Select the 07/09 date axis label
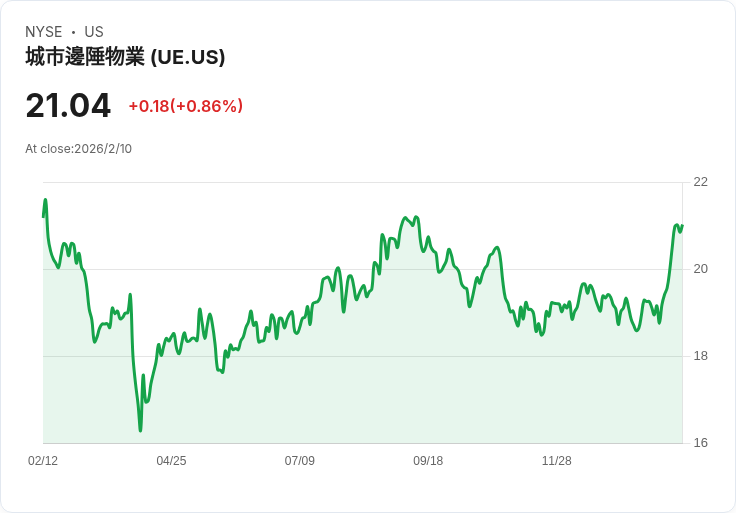736x513 pixels. [x=300, y=461]
